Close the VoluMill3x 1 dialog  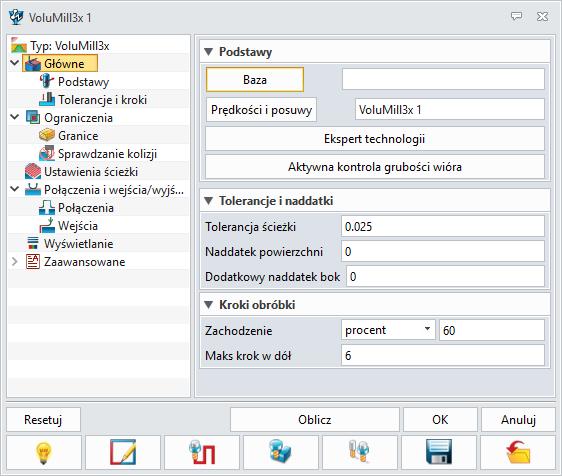pyautogui.click(x=542, y=16)
